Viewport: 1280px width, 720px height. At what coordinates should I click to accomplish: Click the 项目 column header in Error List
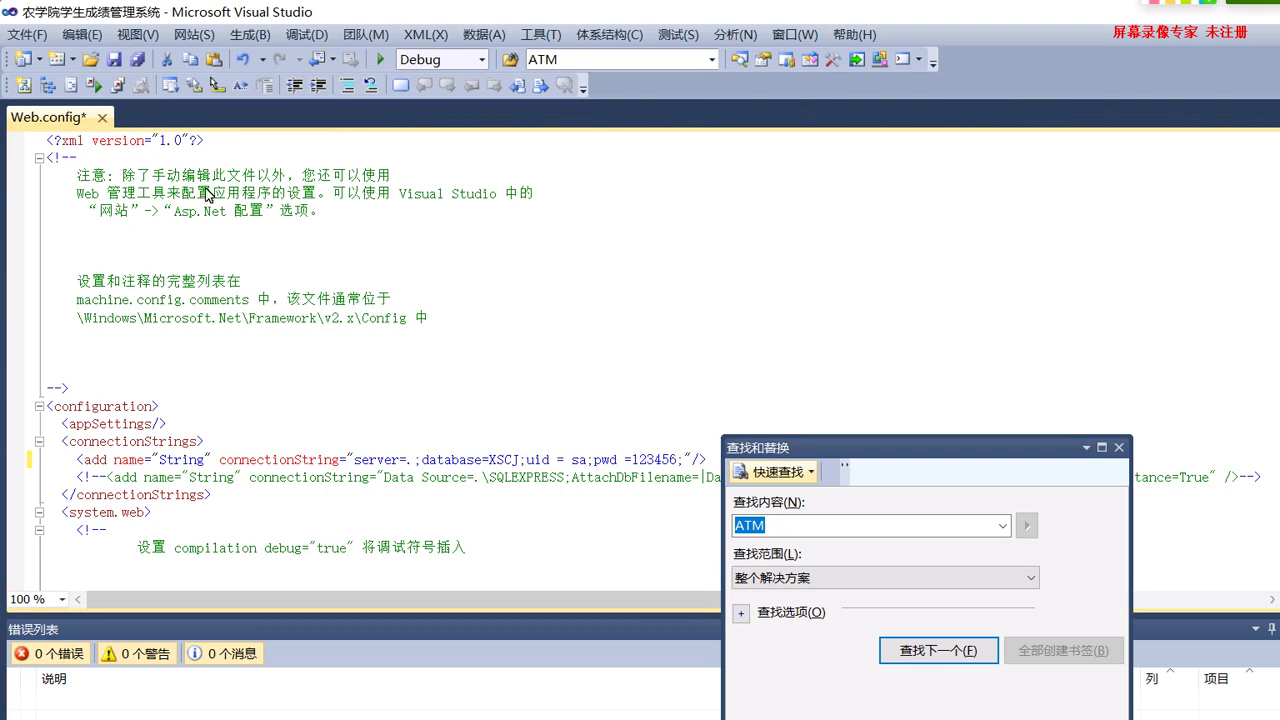[1216, 679]
